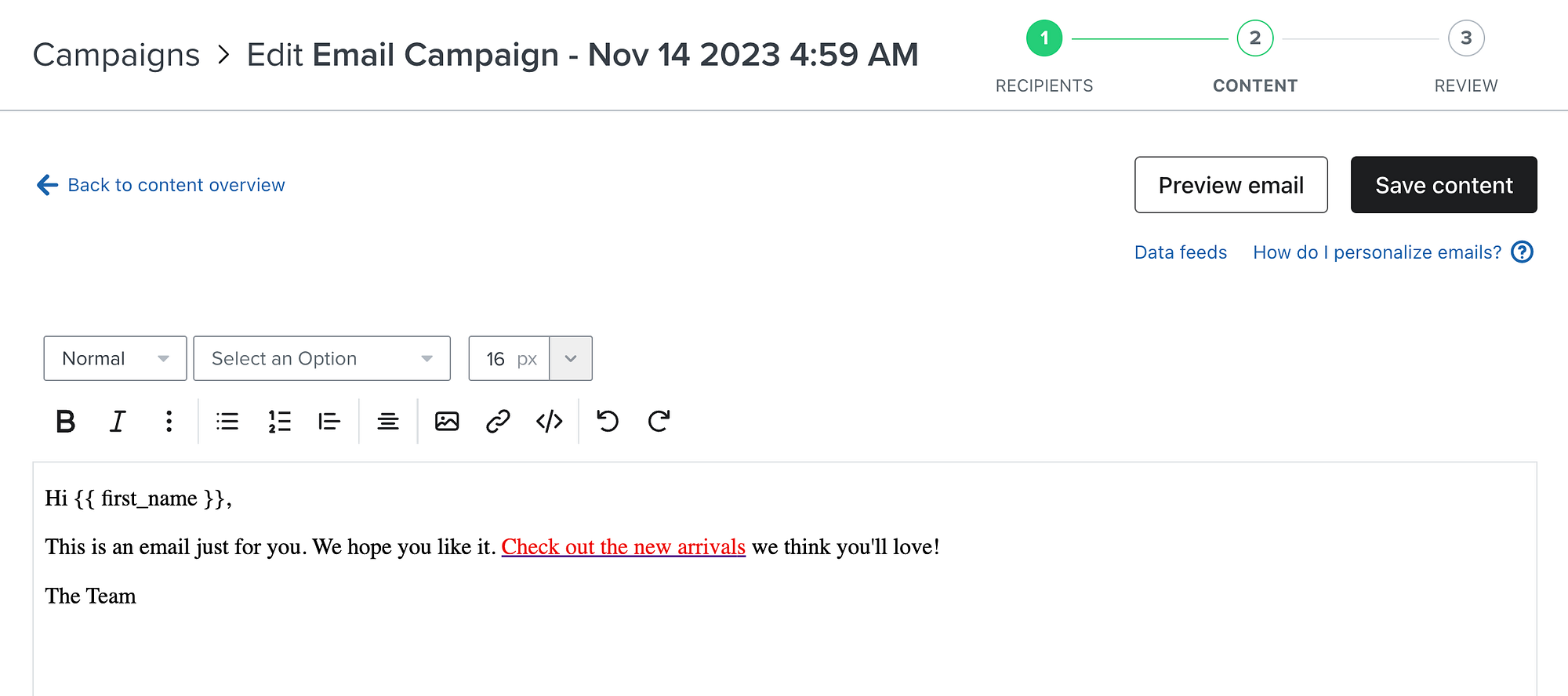
Task: Open the paragraph style dropdown showing Normal
Action: (x=114, y=358)
